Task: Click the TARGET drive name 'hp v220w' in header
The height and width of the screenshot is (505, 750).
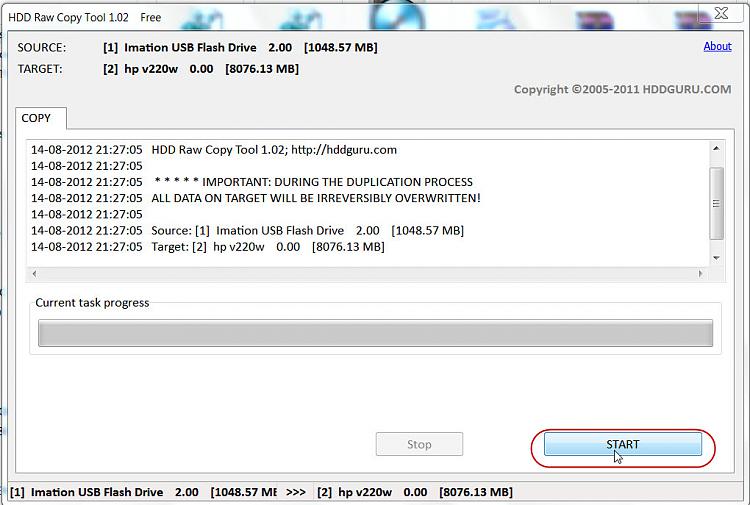Action: coord(151,69)
